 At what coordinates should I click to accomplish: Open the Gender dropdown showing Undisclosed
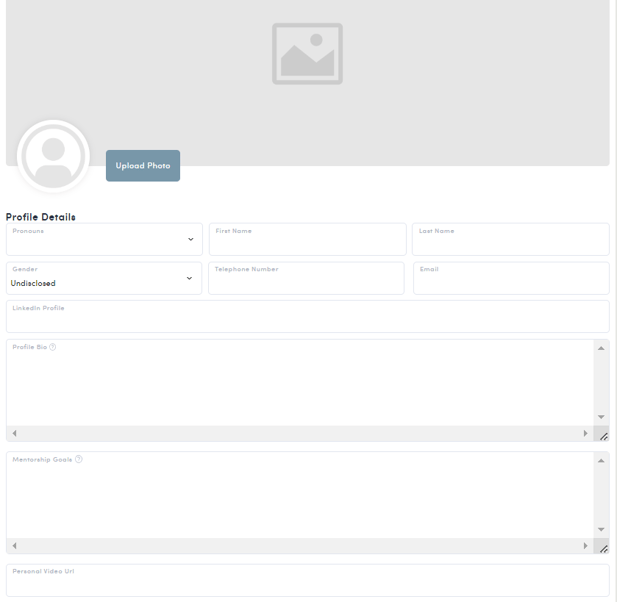(x=104, y=278)
